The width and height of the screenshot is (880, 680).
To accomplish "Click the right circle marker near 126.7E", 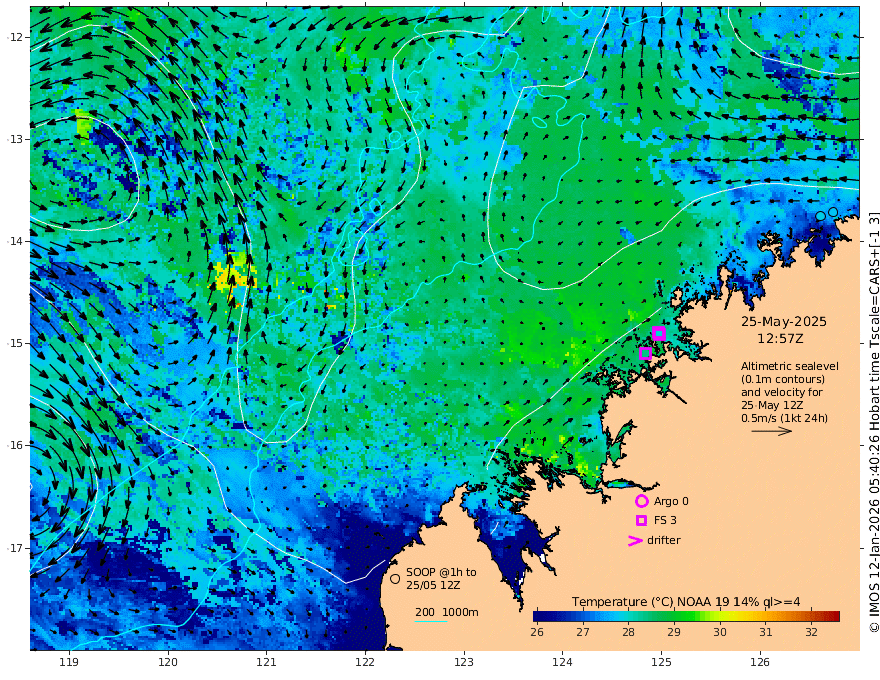I will coord(833,212).
